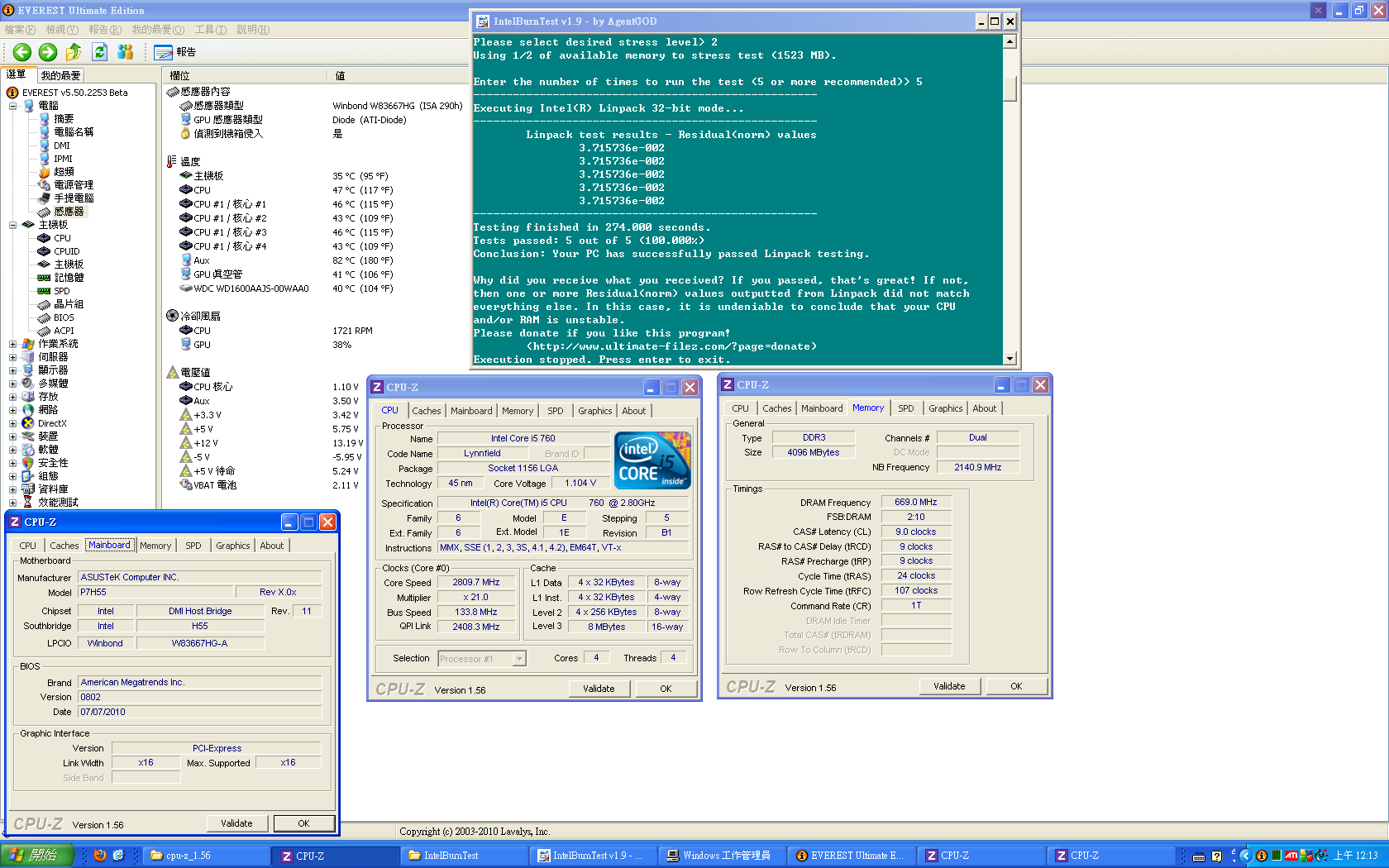Open the 工具(T) tools menu
The image size is (1389, 868).
pyautogui.click(x=210, y=30)
